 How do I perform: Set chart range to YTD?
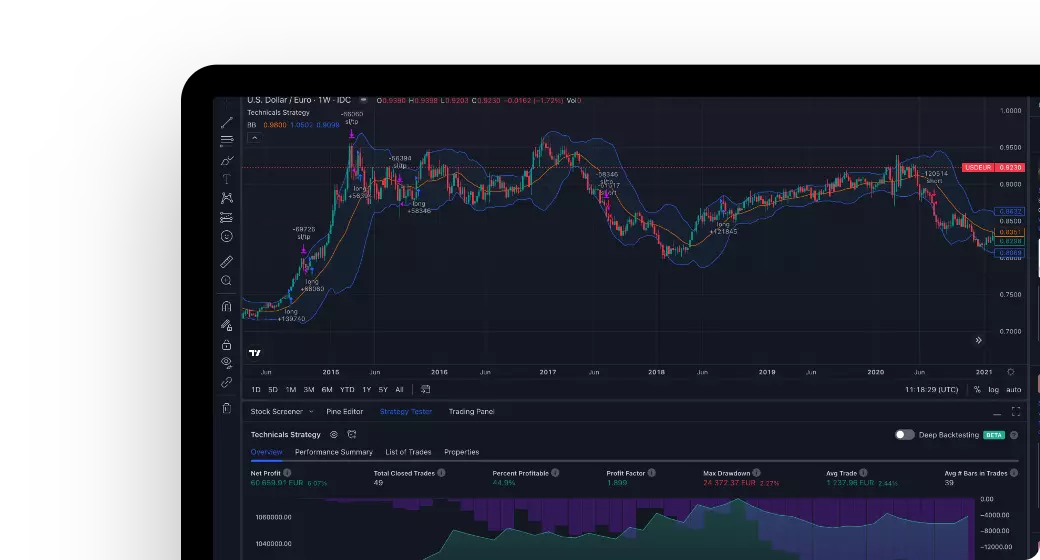point(347,390)
